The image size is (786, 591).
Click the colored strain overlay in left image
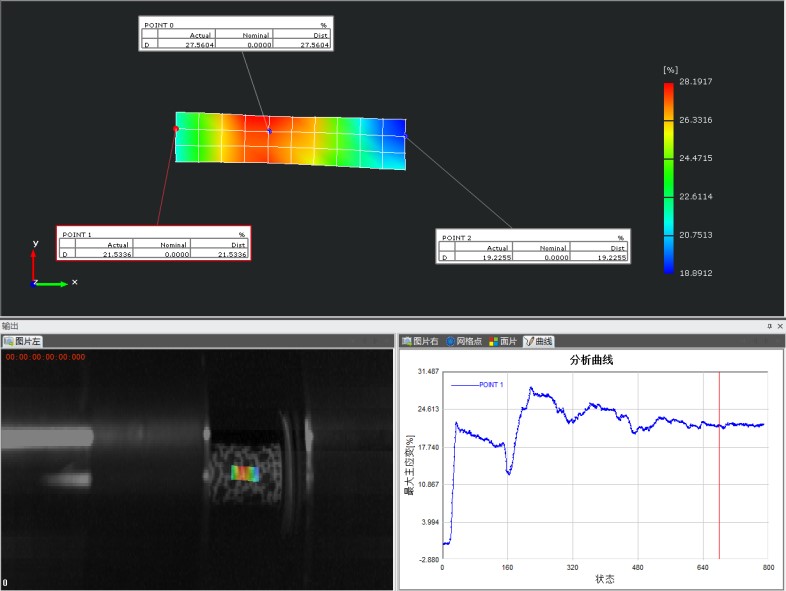pos(245,472)
